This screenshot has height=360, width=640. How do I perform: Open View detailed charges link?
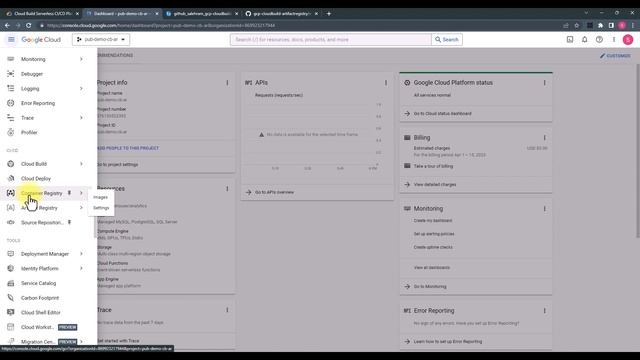click(x=435, y=184)
